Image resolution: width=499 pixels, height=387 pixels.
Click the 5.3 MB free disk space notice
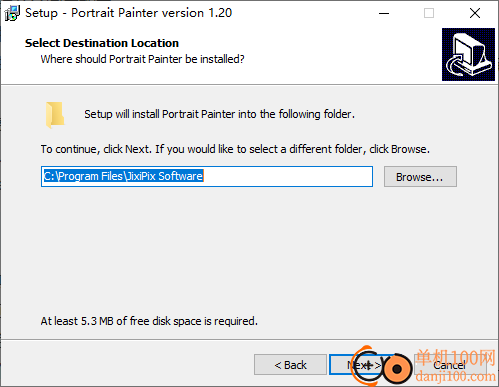149,321
